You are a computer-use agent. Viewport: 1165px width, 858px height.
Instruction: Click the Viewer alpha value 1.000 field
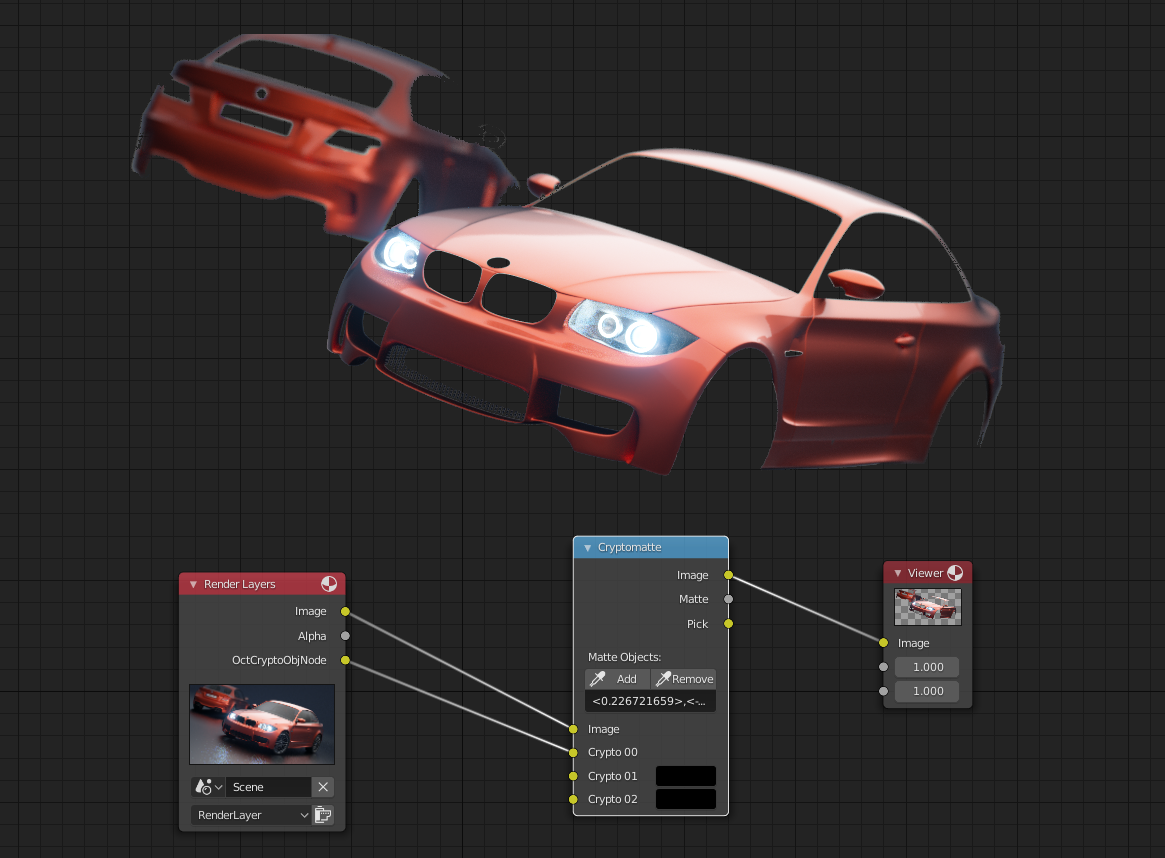(927, 667)
